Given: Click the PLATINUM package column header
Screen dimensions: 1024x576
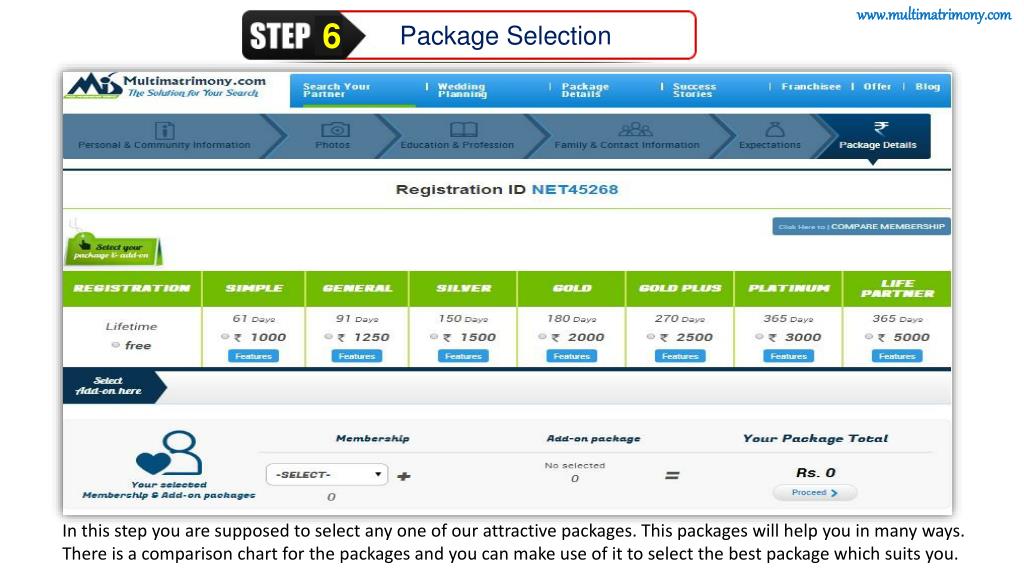Looking at the screenshot, I should click(789, 289).
